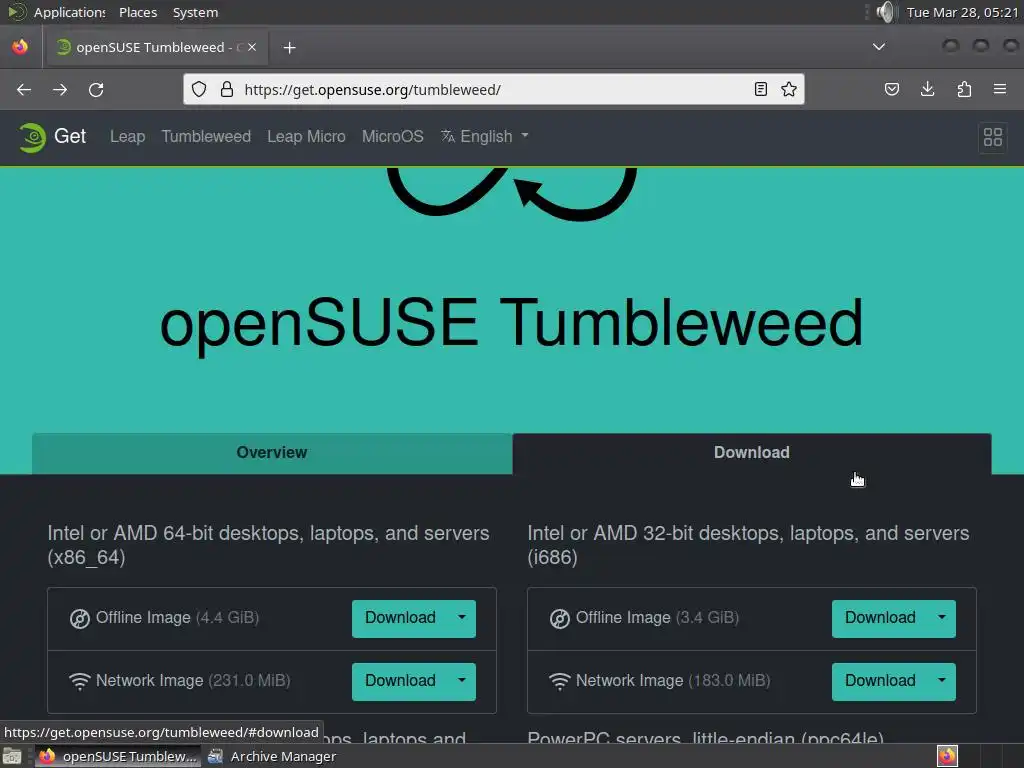Open the Firefox downloads panel

927,89
